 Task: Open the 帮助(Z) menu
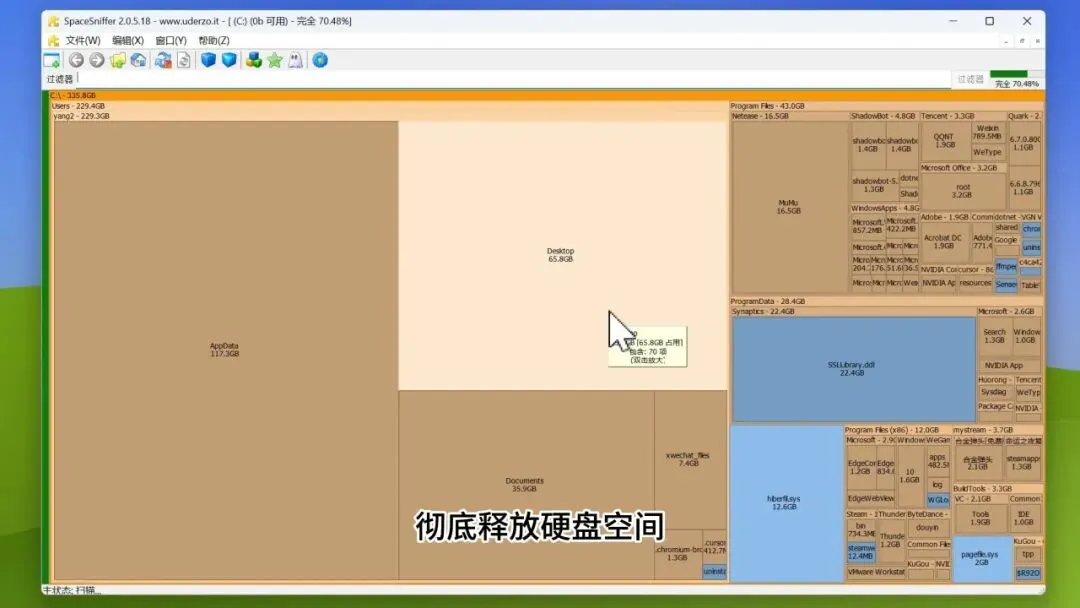214,41
